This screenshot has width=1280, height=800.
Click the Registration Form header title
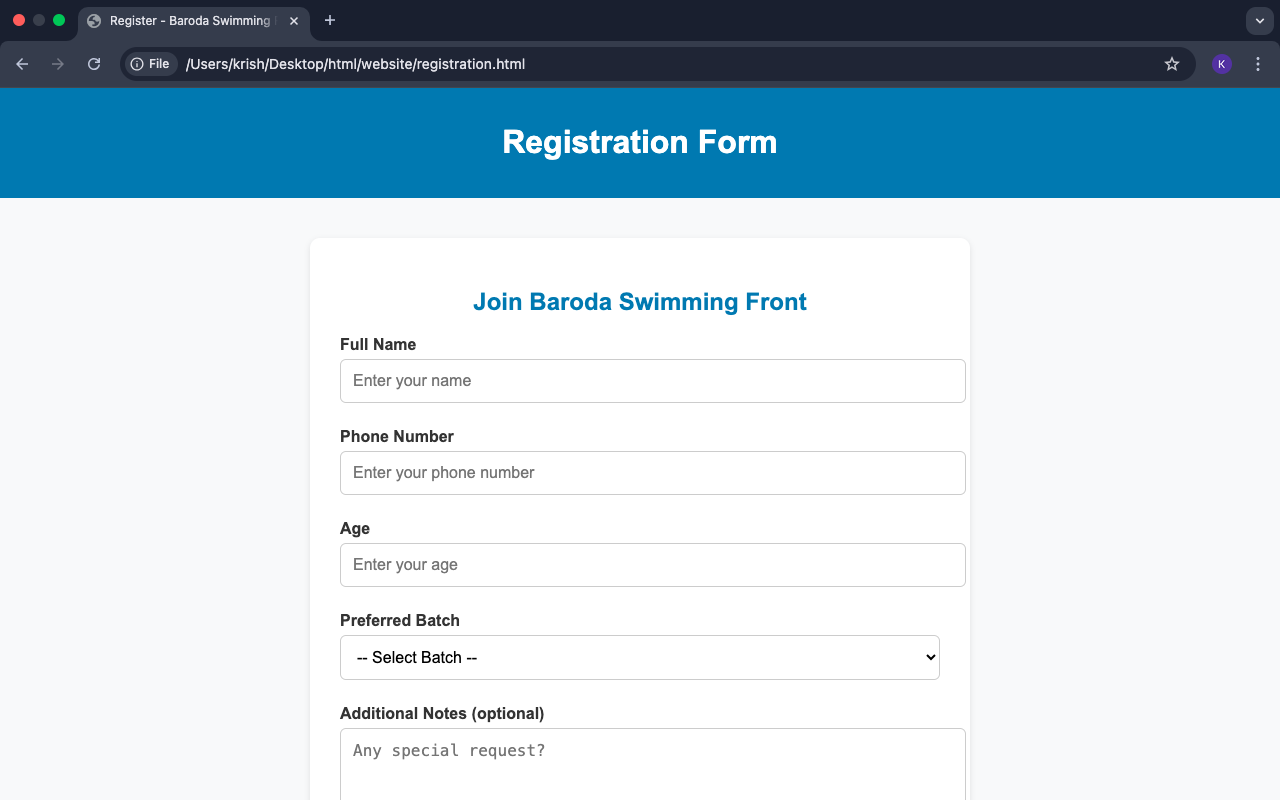pos(640,142)
